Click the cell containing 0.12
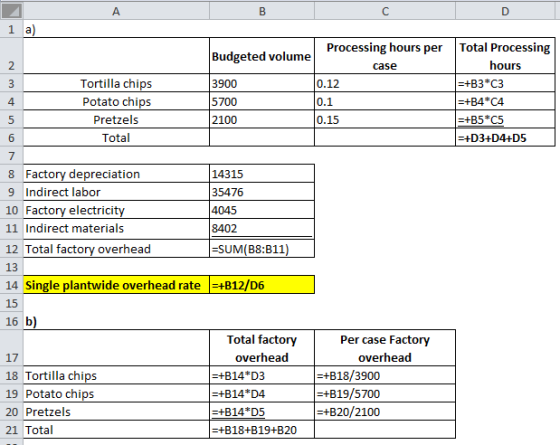 coord(385,83)
